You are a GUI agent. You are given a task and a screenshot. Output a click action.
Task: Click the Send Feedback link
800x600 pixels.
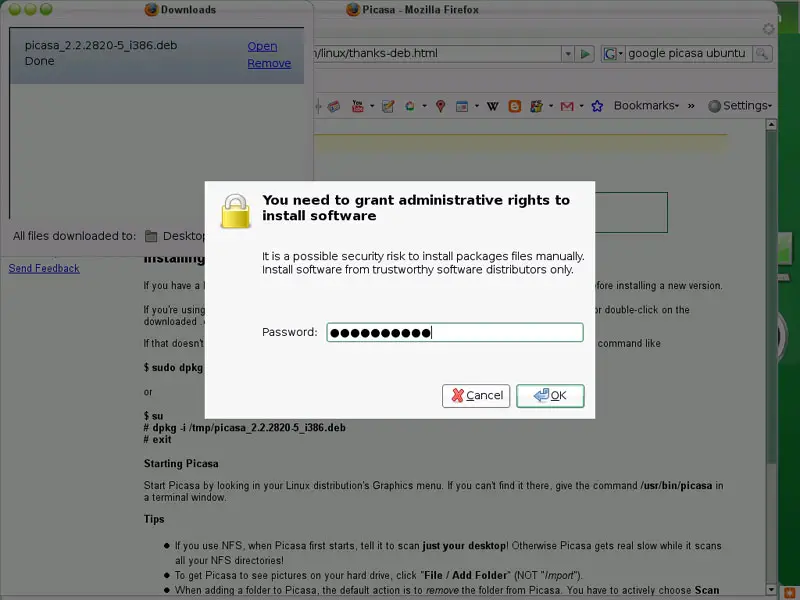pos(44,268)
